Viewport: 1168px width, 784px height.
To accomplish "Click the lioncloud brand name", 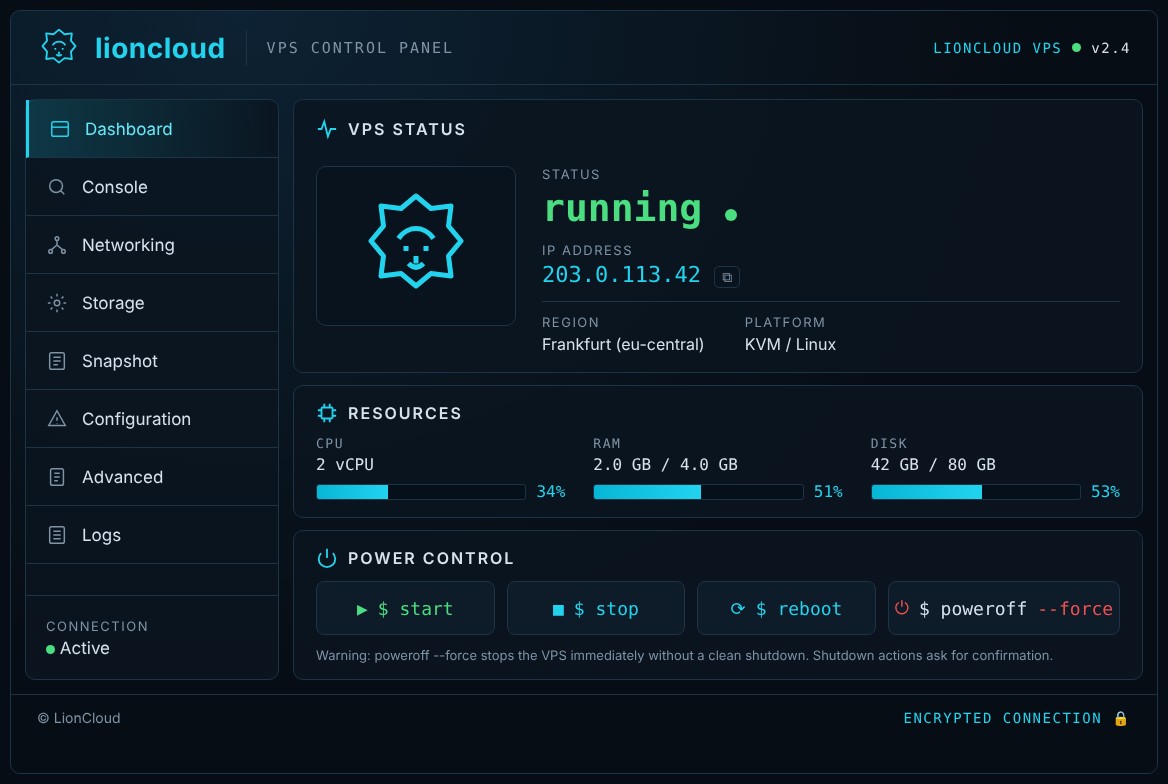I will coord(160,48).
